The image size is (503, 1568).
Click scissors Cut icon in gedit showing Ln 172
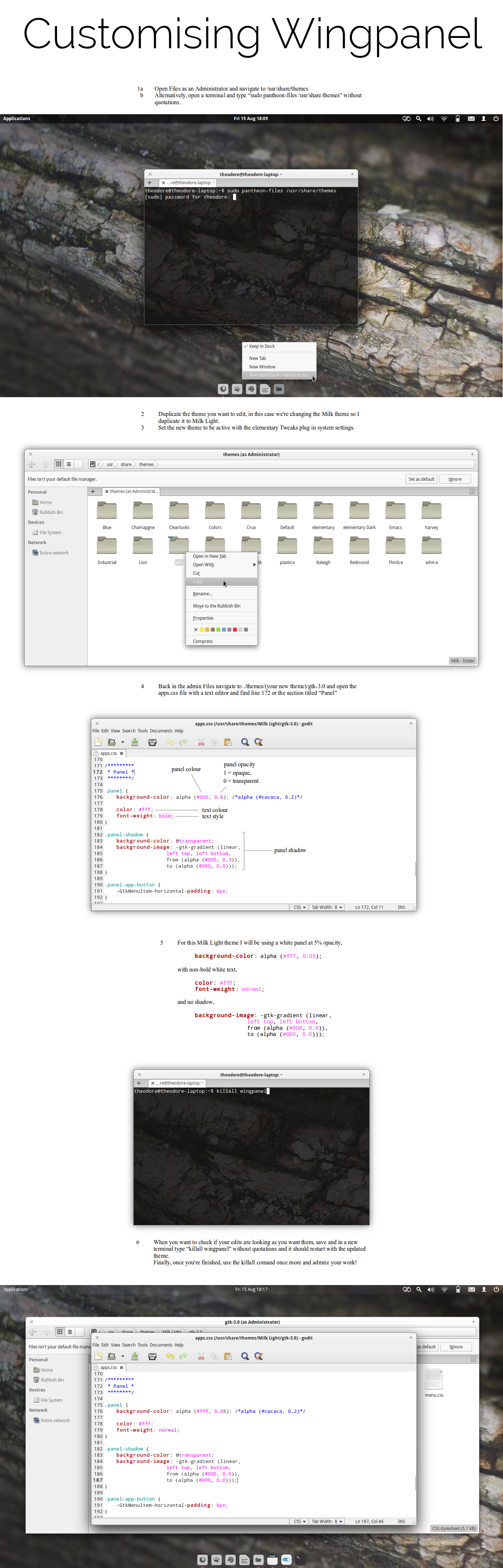point(201,742)
